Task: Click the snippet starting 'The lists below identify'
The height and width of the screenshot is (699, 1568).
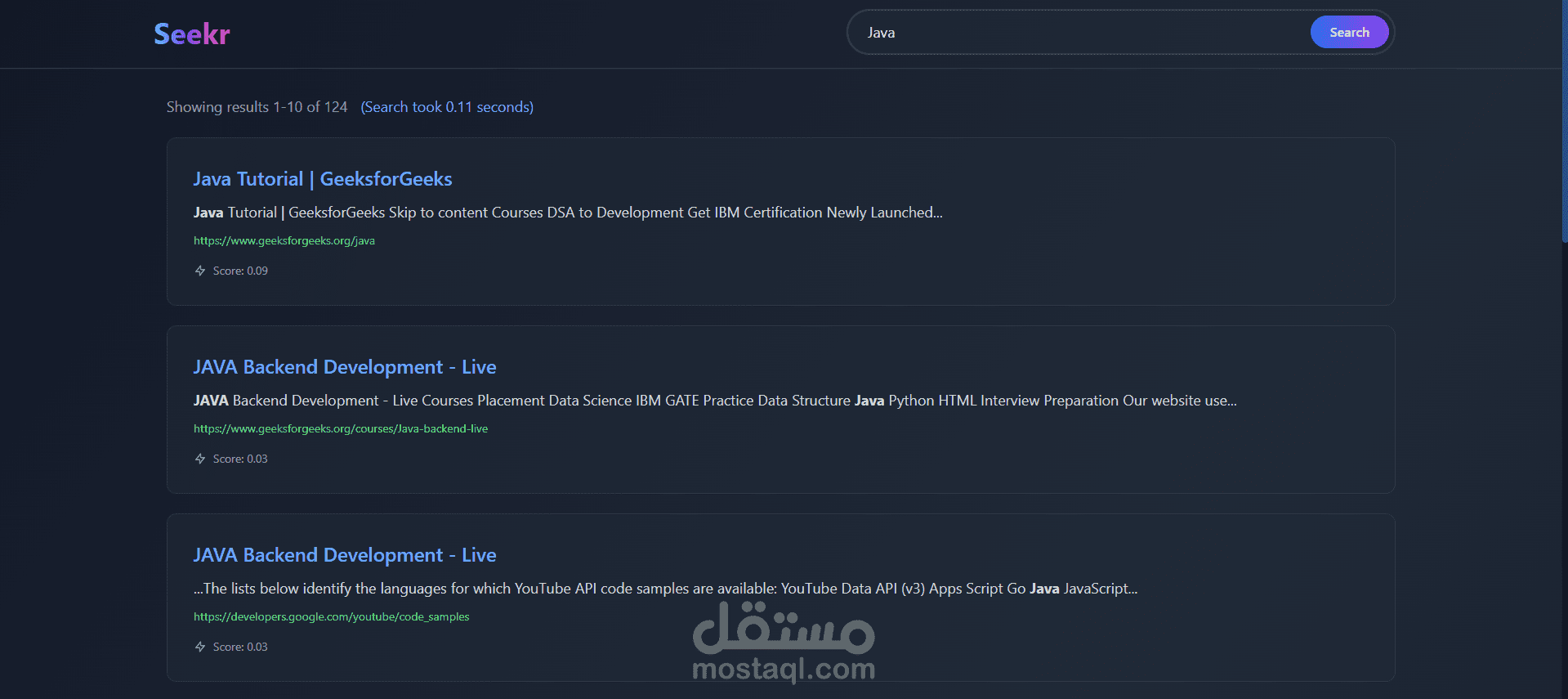Action: pos(665,589)
